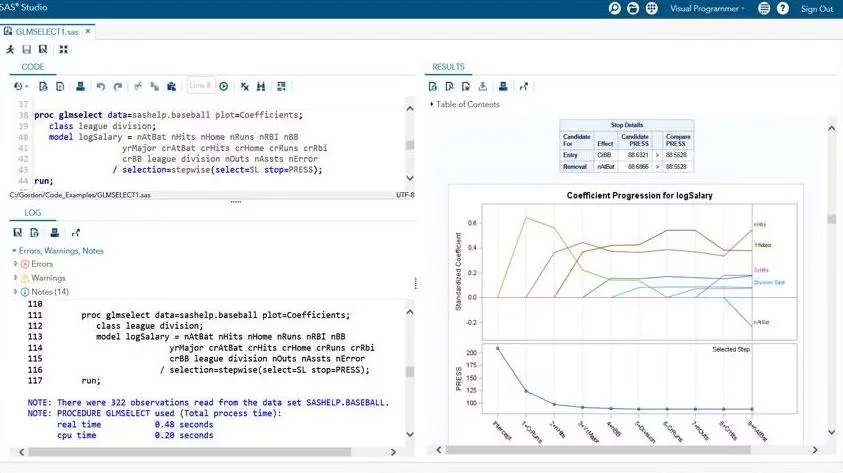Switch to the RESULTS tab
Screen dimensions: 843x473
448,67
